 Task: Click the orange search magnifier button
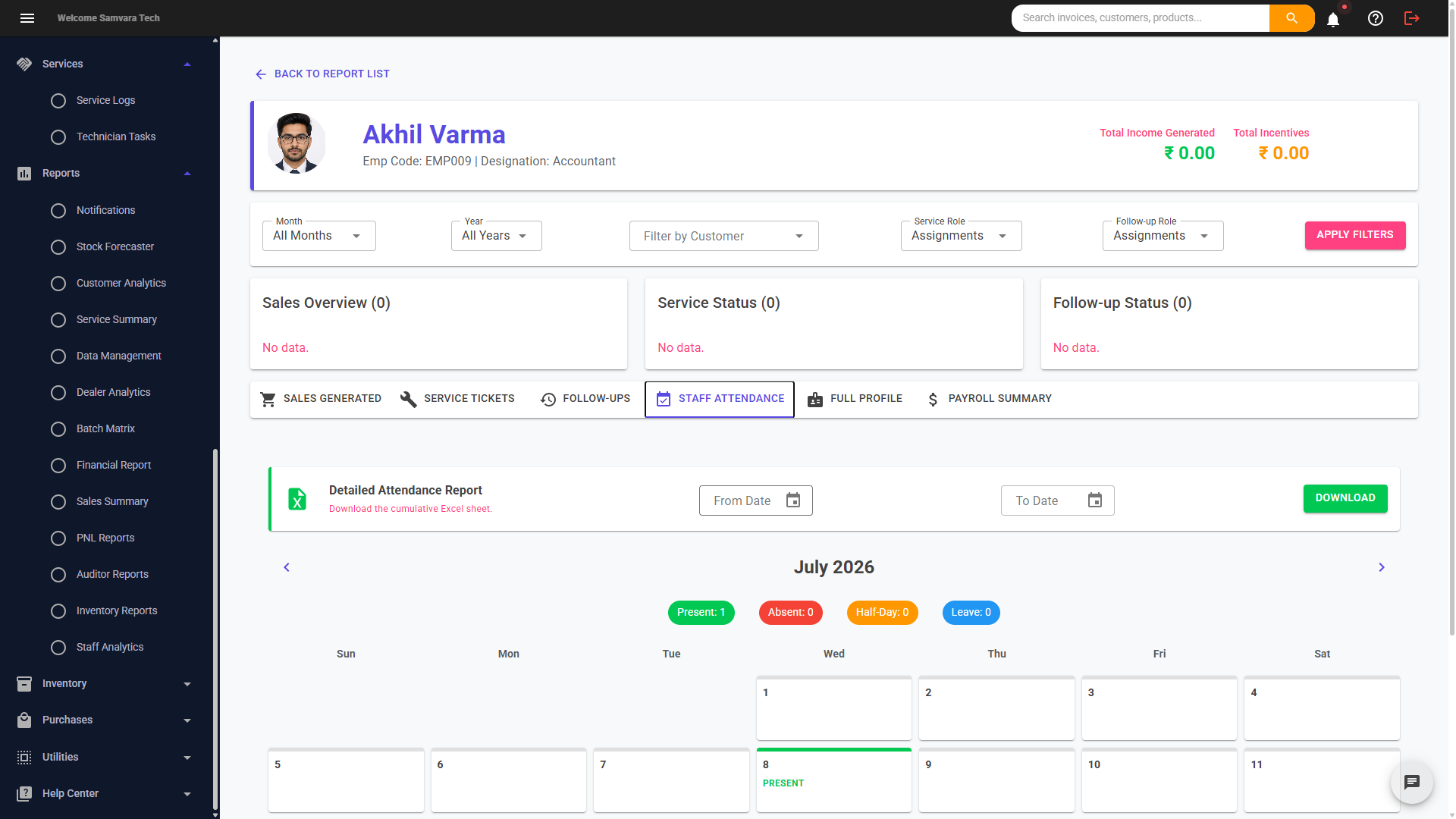(x=1291, y=18)
